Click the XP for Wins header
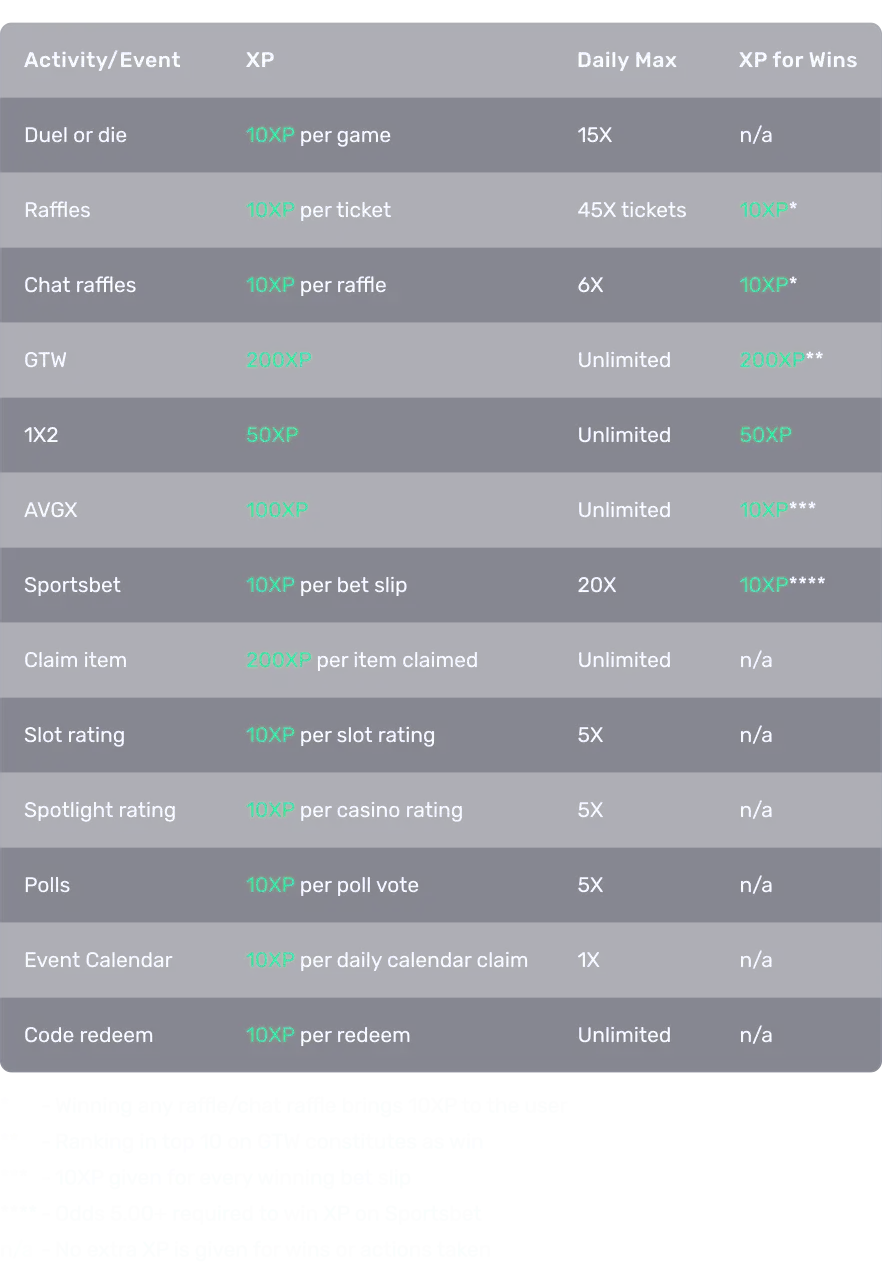This screenshot has height=1287, width=882. click(798, 60)
